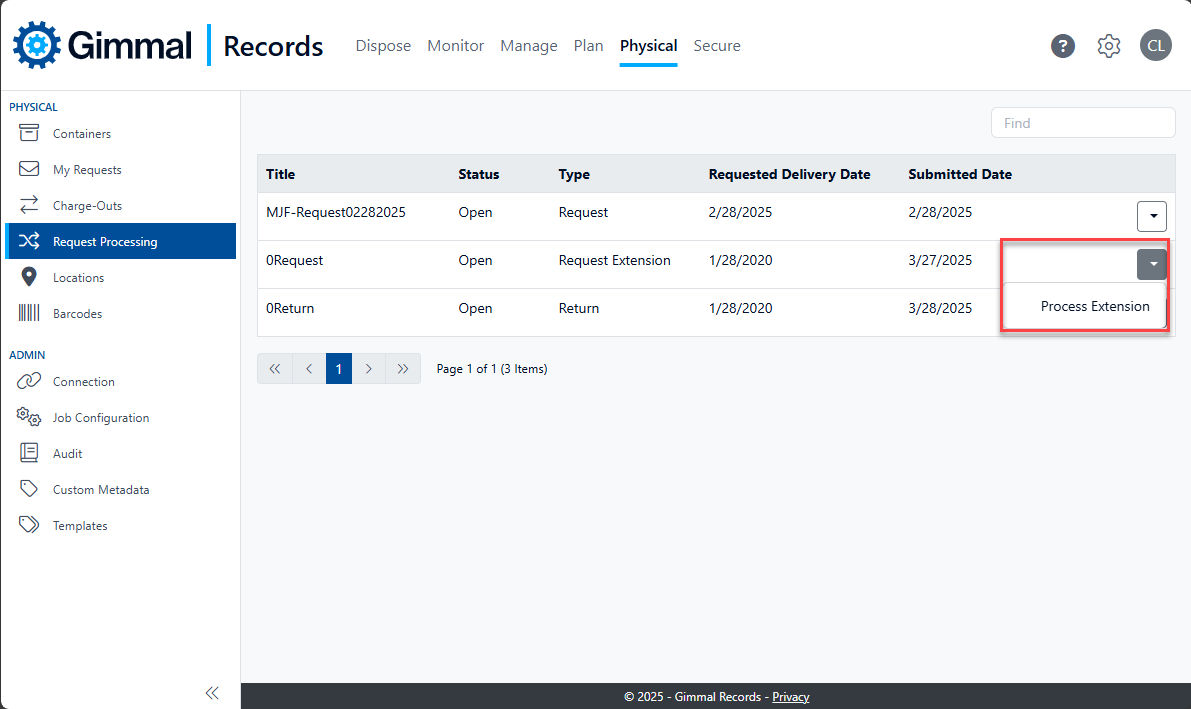Open the CL user avatar menu
This screenshot has height=709, width=1191.
coord(1156,46)
